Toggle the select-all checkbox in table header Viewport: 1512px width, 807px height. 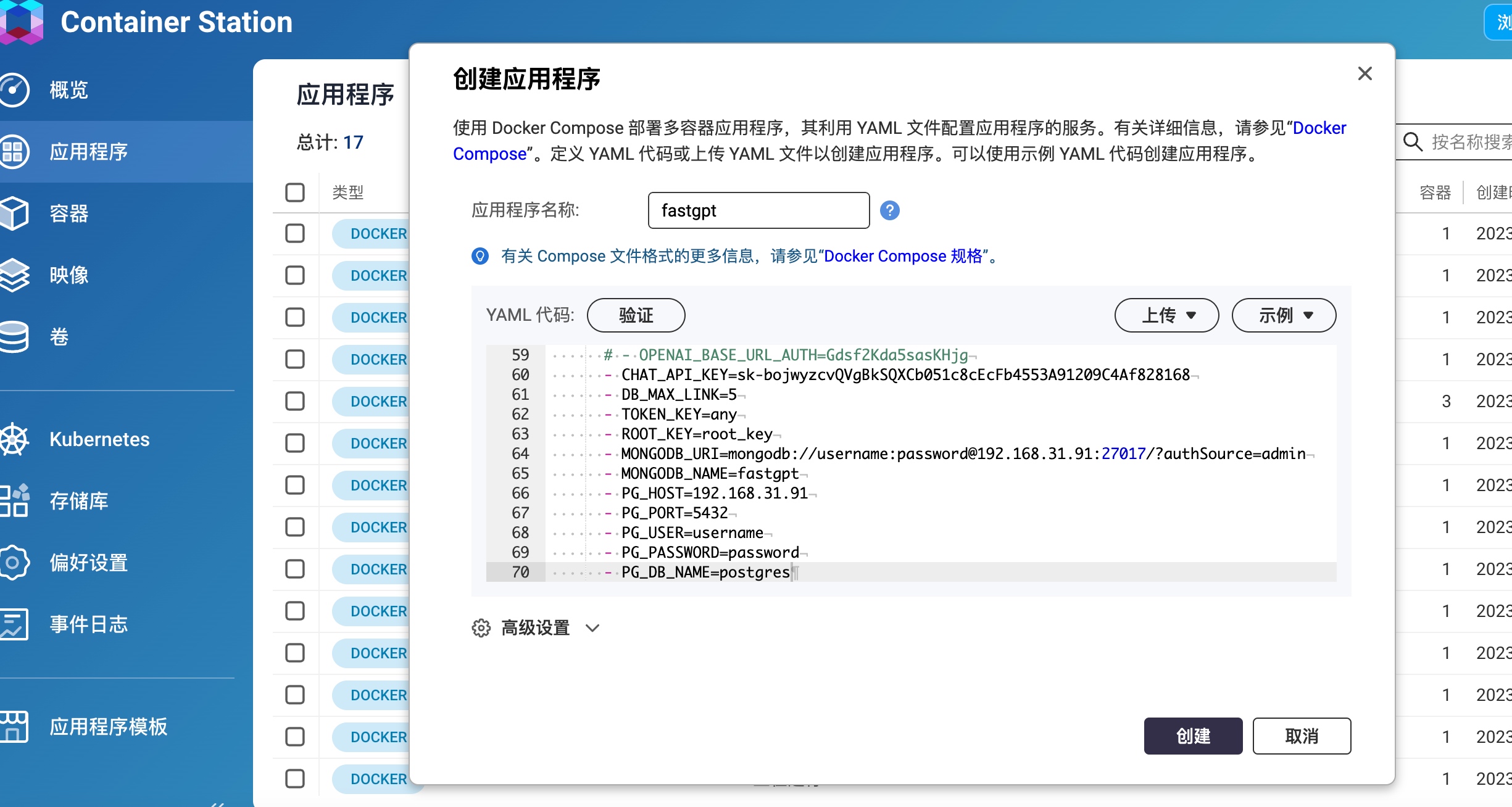click(x=295, y=192)
